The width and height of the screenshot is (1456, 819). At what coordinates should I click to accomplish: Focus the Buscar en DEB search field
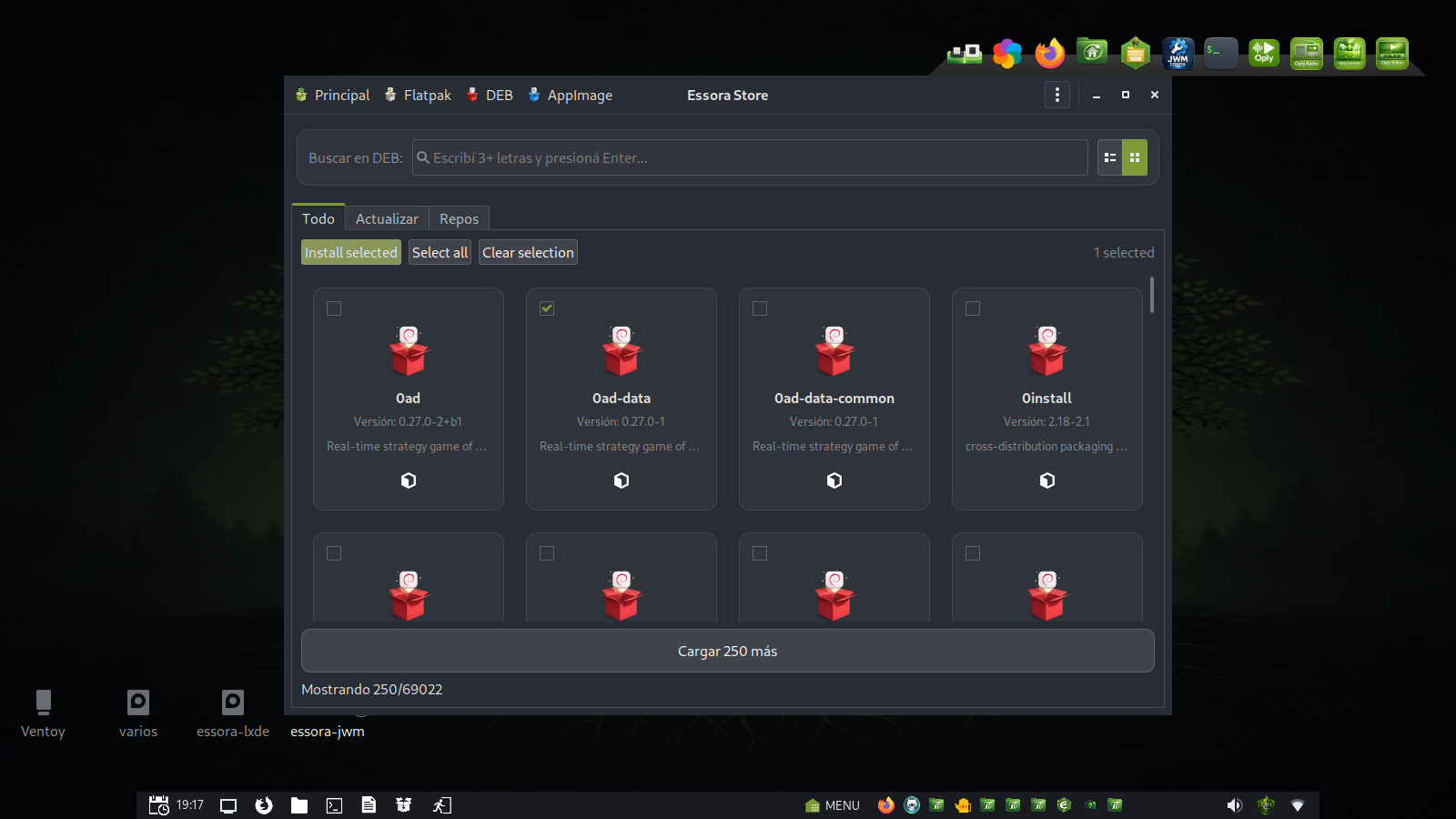point(750,157)
